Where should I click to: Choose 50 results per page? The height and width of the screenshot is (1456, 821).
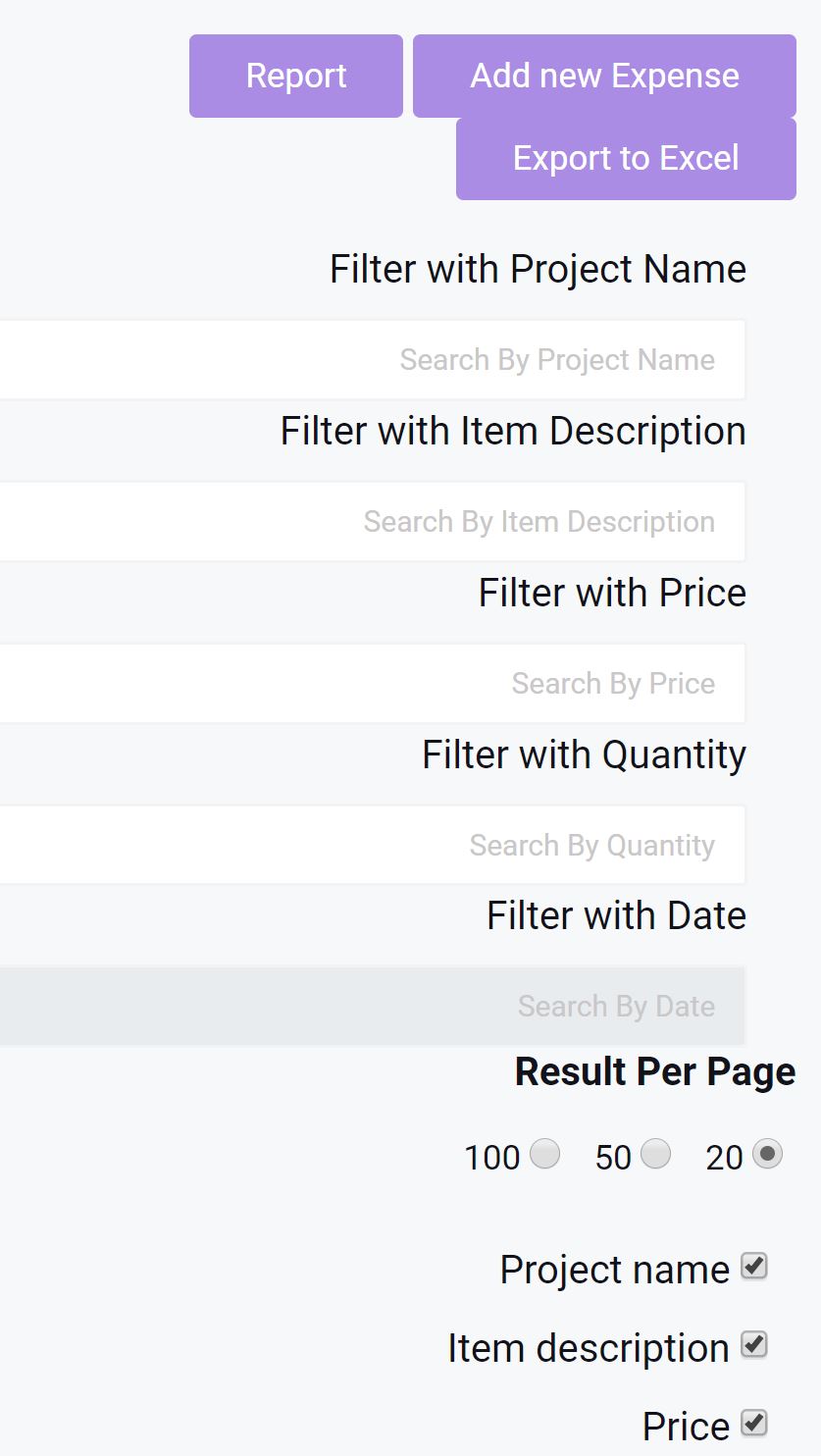pos(656,1154)
